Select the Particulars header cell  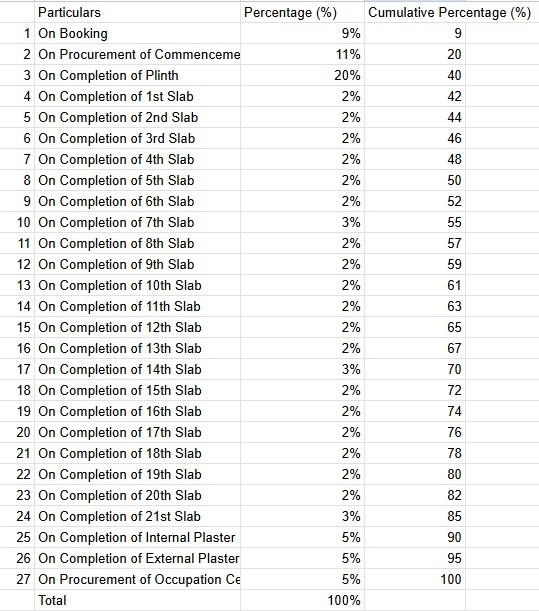click(137, 12)
